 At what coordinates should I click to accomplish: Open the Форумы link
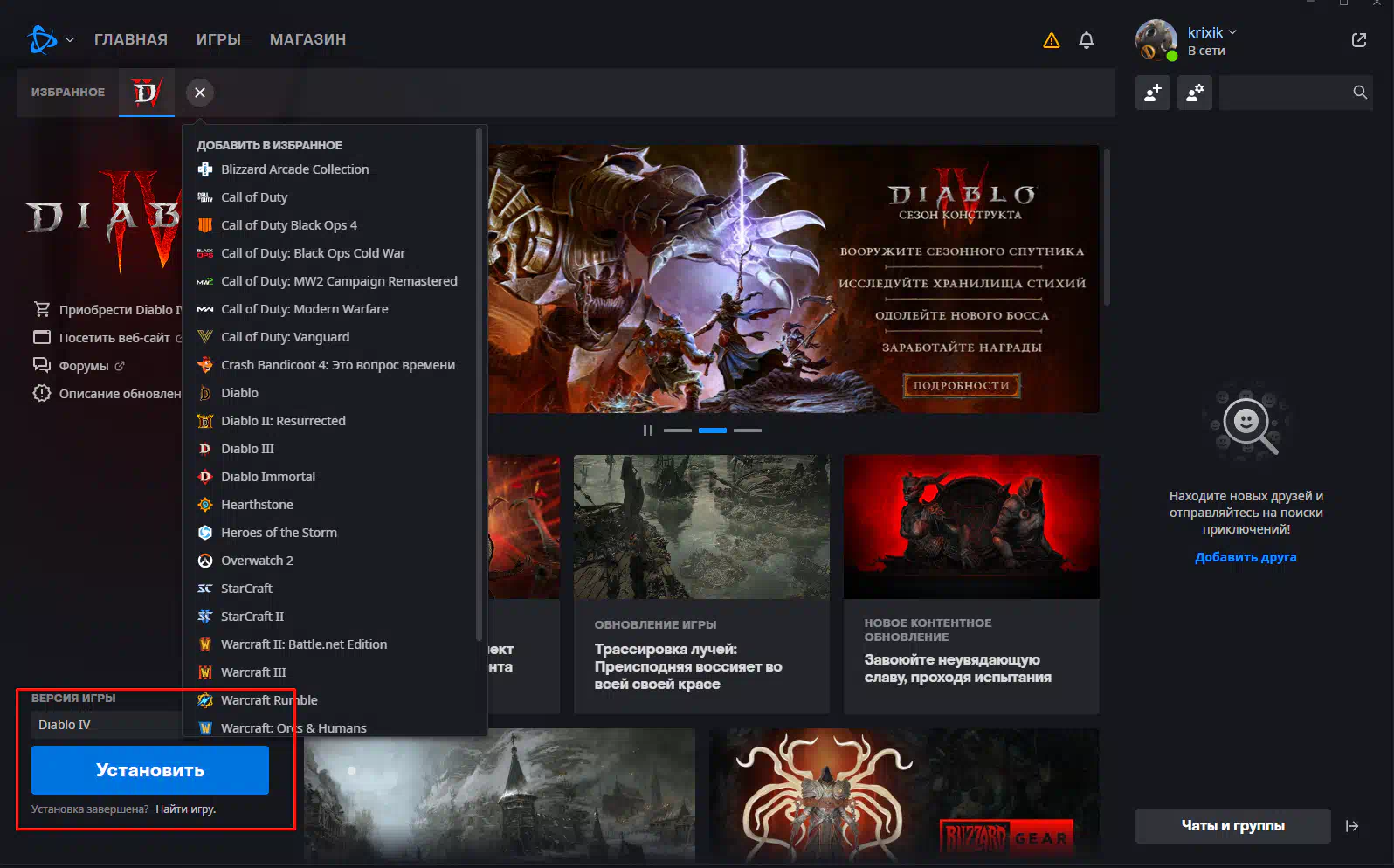coord(79,365)
